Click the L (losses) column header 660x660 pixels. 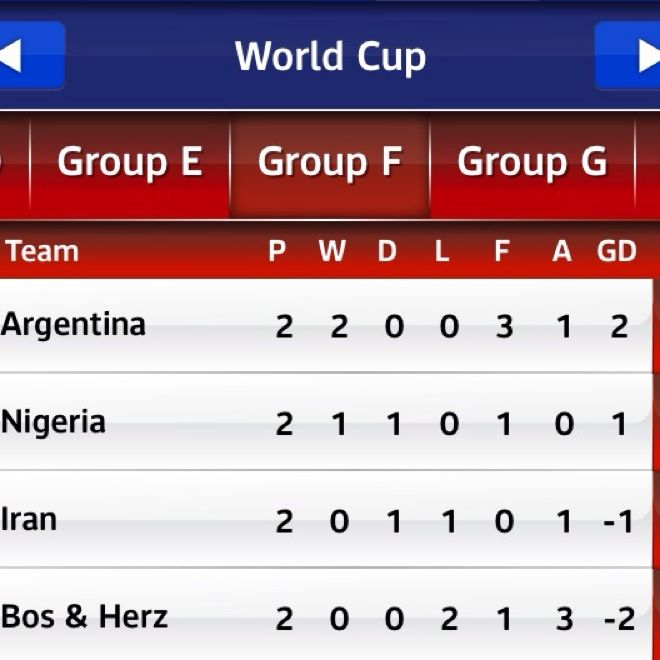coord(442,252)
